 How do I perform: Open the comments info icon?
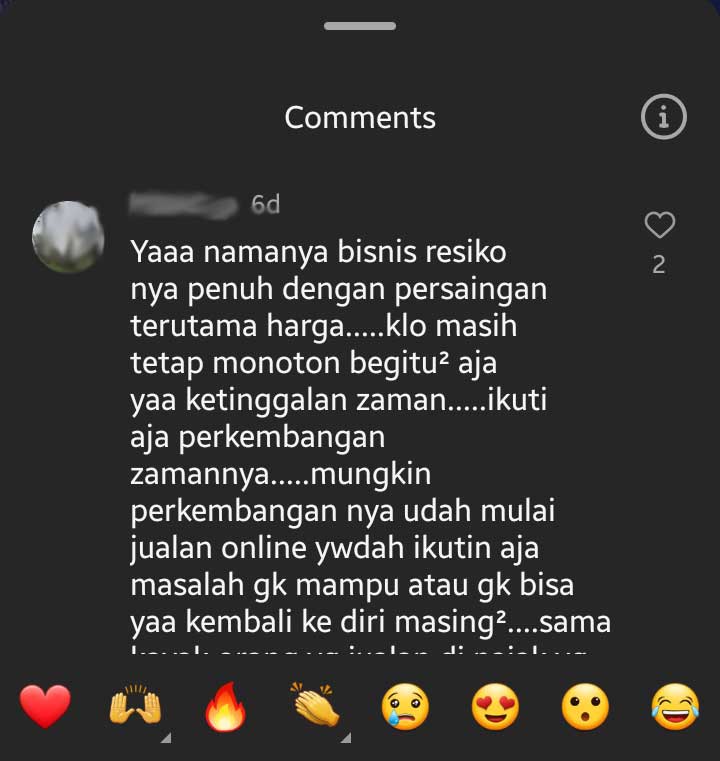663,117
